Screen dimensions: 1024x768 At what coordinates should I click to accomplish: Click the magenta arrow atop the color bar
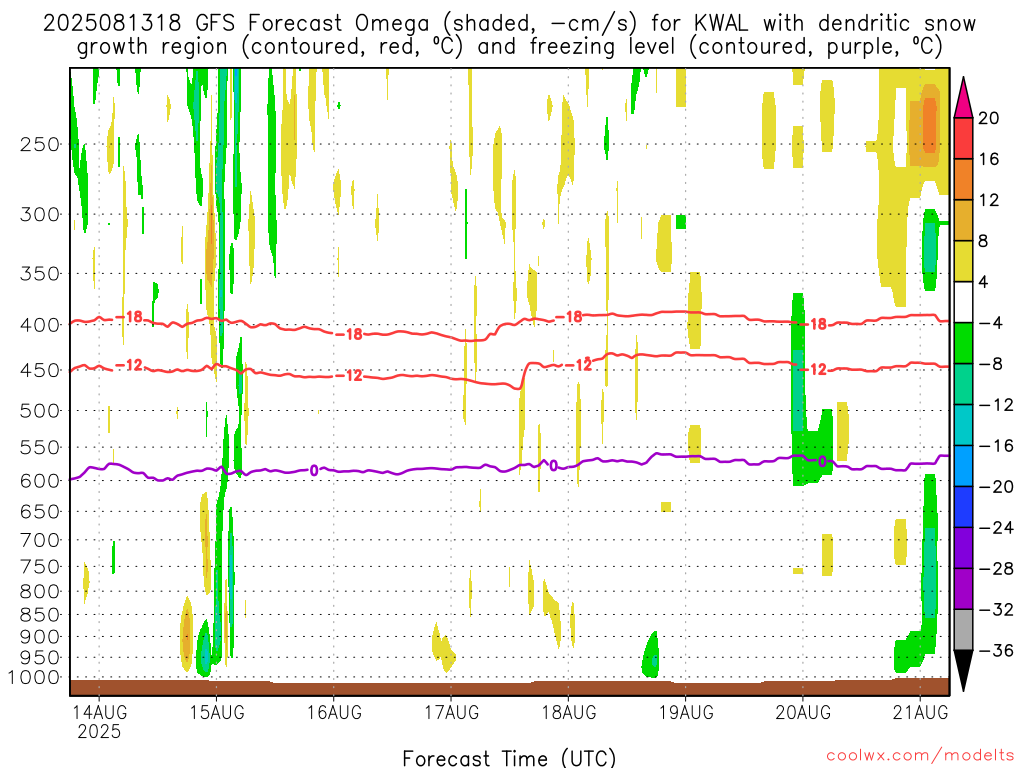click(x=963, y=98)
